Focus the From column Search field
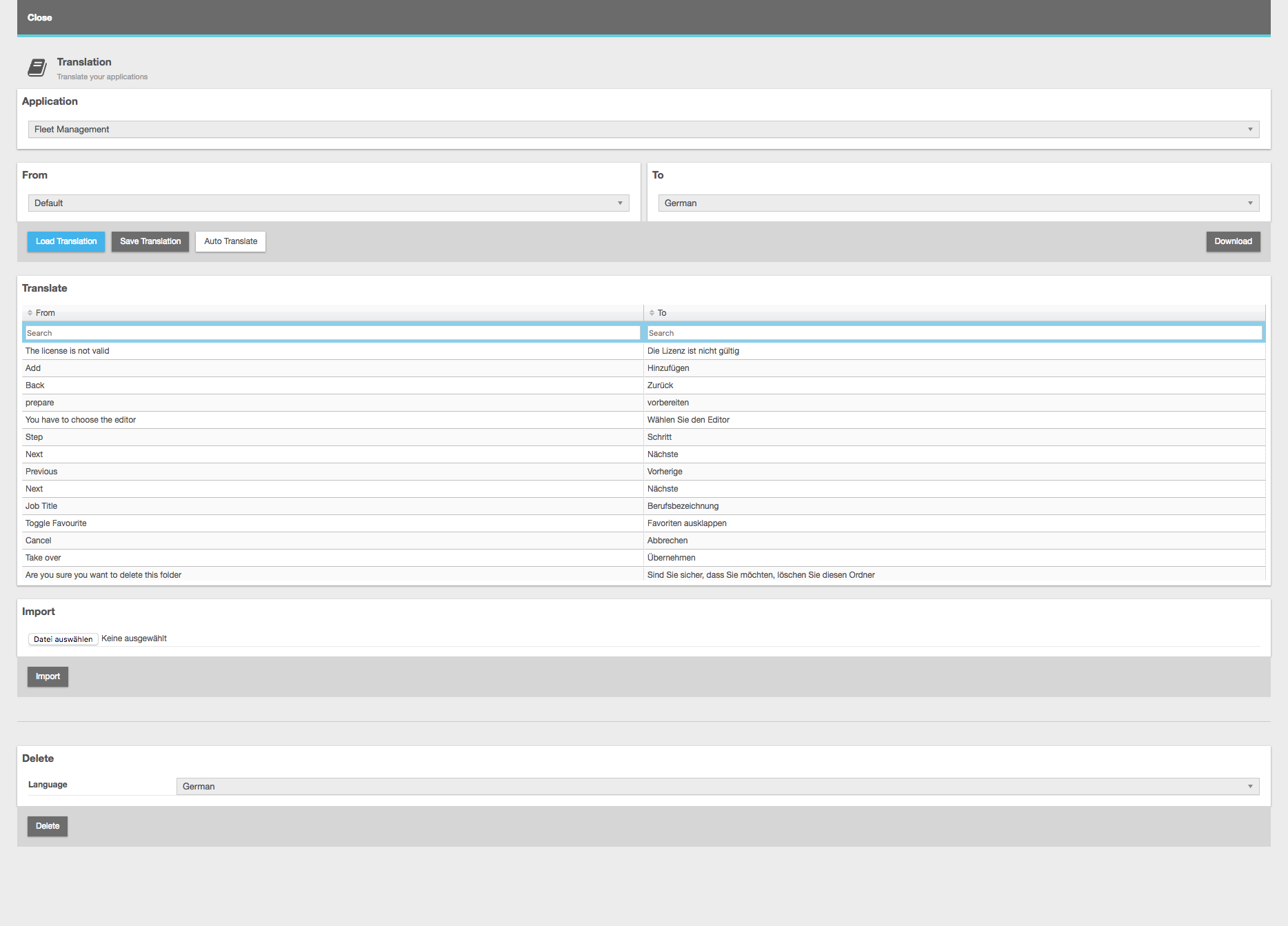The image size is (1288, 926). pyautogui.click(x=333, y=333)
